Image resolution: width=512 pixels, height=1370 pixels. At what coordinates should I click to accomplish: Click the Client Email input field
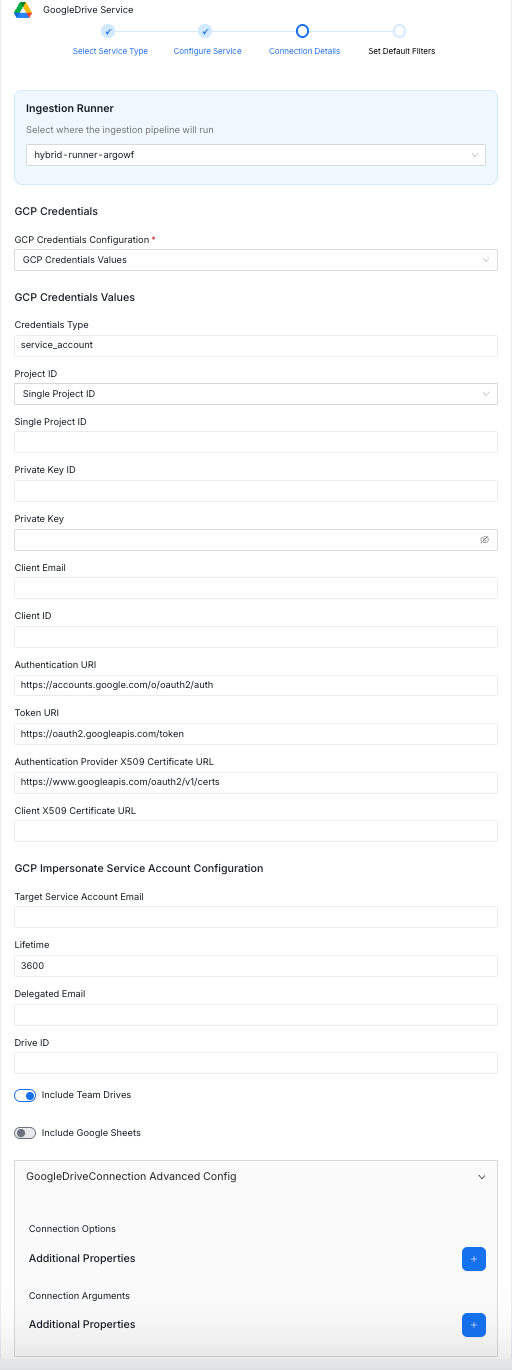[x=256, y=588]
